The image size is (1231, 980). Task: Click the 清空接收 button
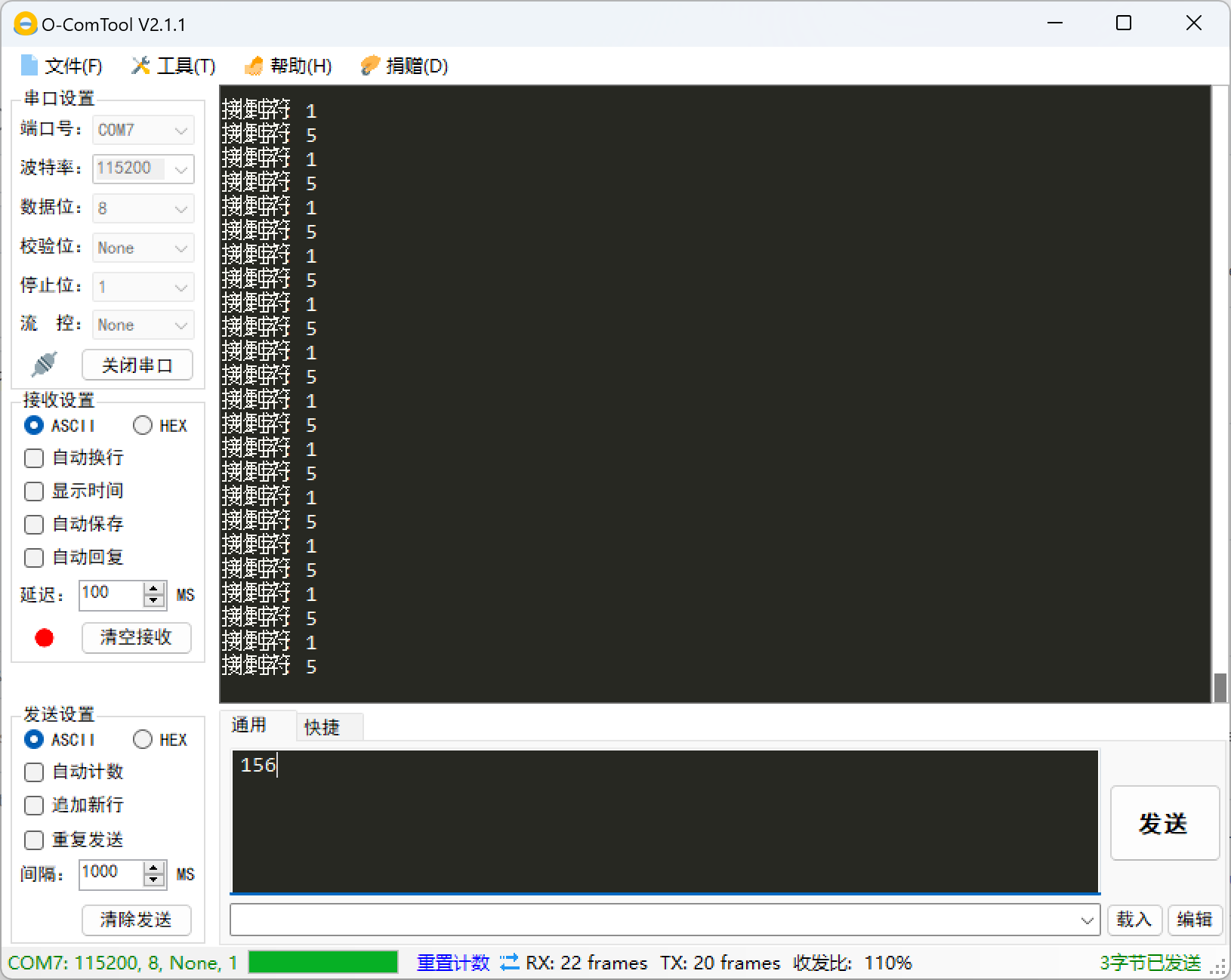click(136, 637)
